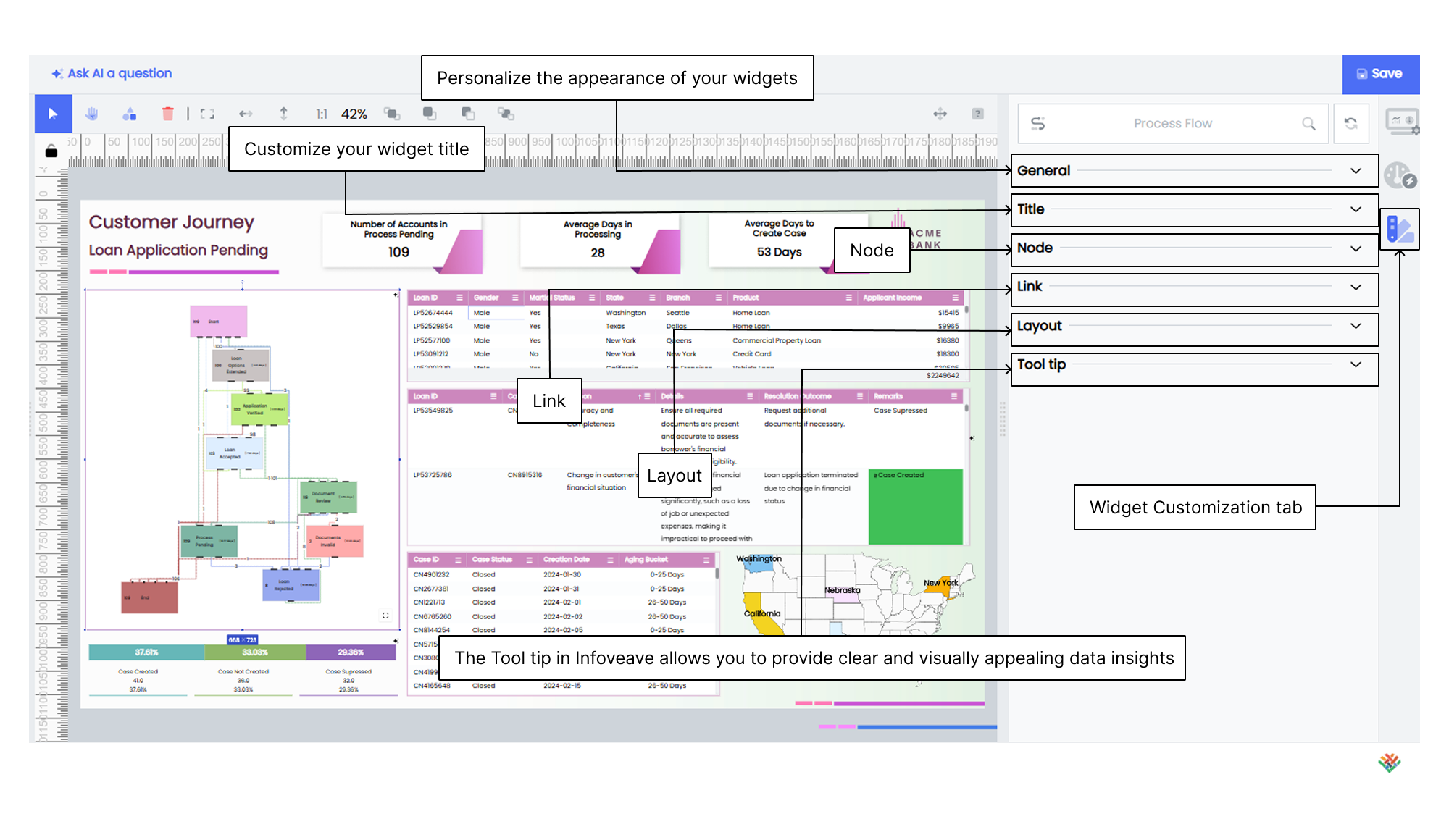
Task: Click the purple 29.36% bar segment
Action: pyautogui.click(x=351, y=652)
